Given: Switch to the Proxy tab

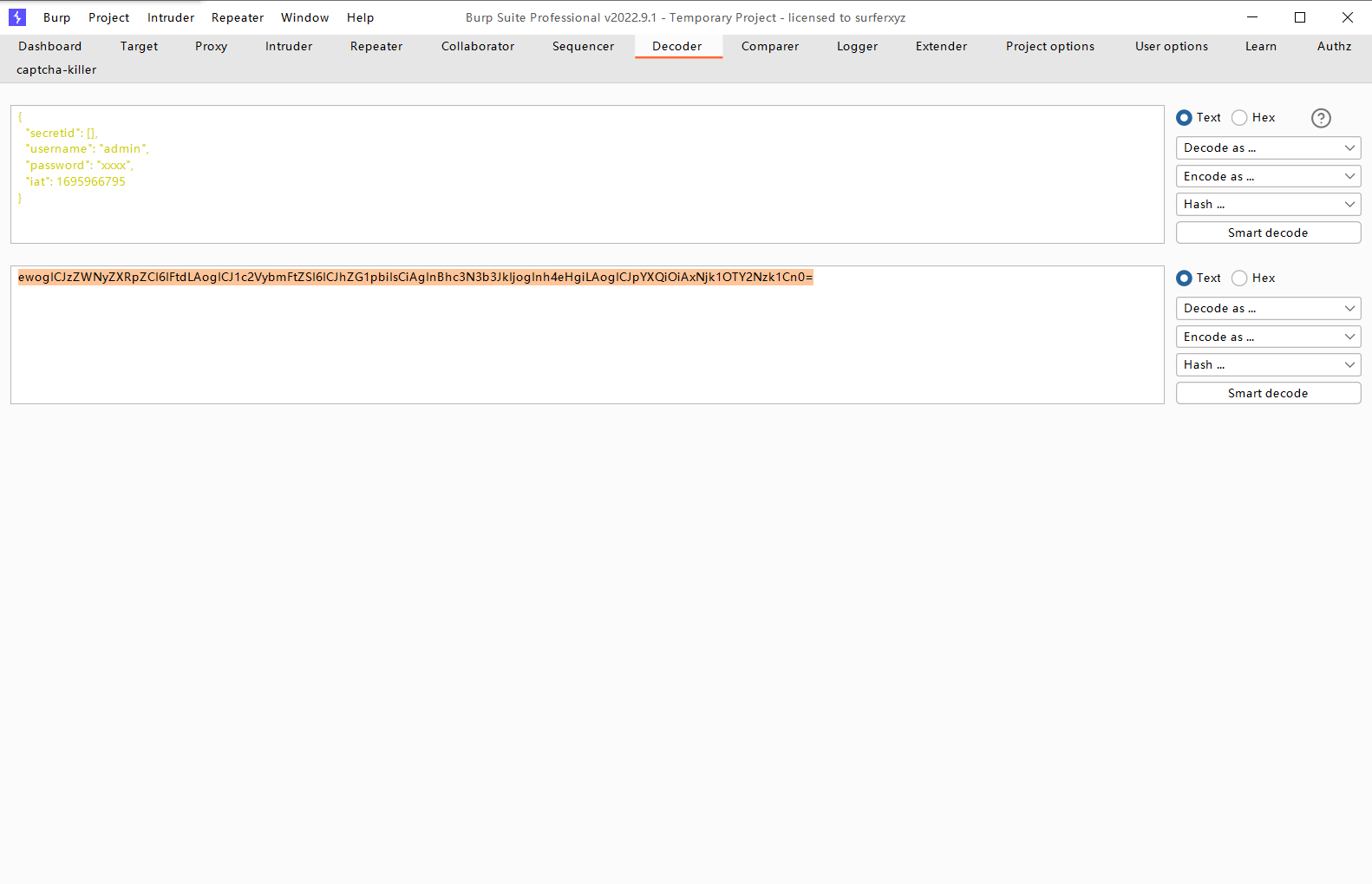Looking at the screenshot, I should (212, 47).
